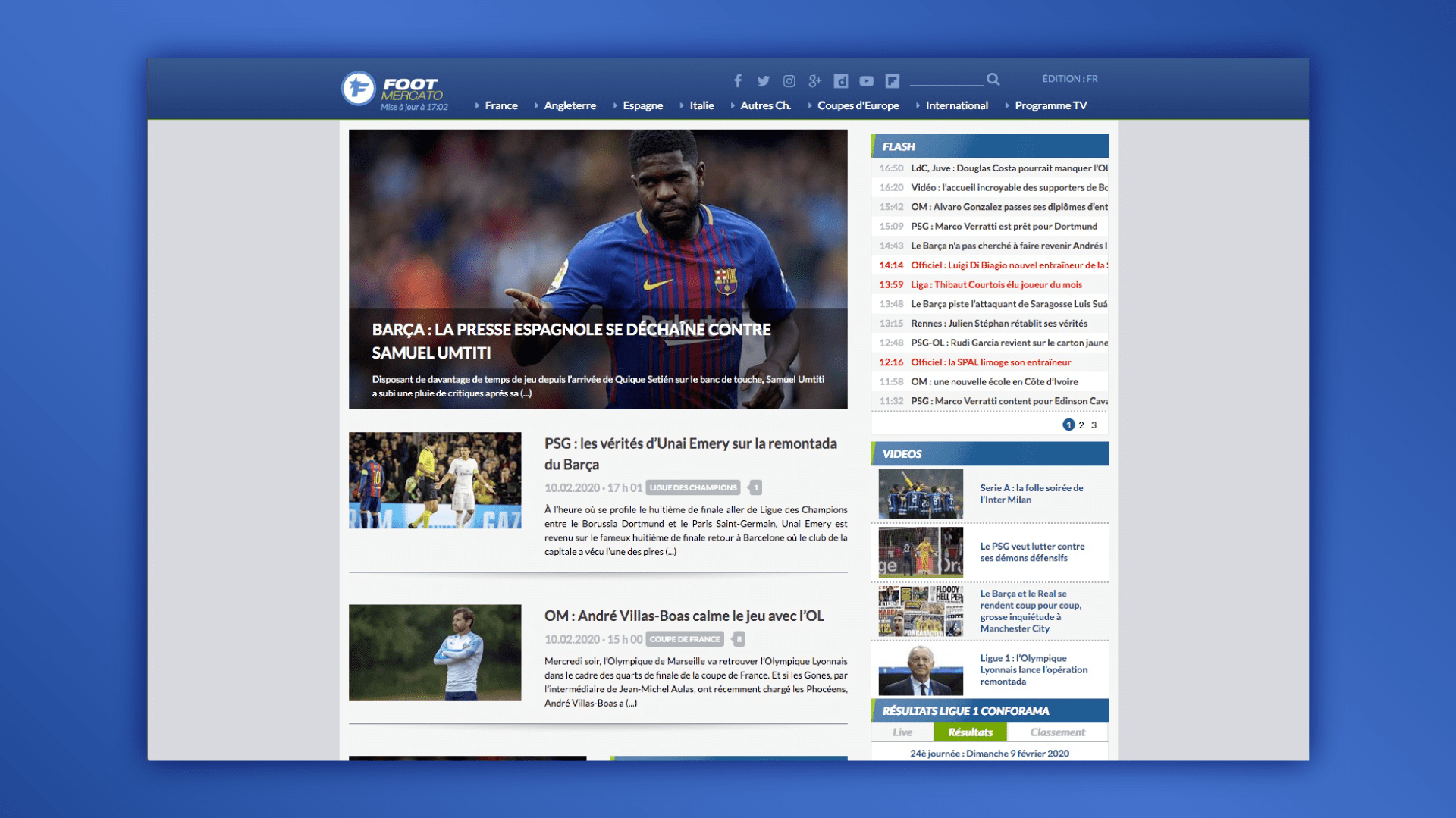Select flash pagination page 1
Viewport: 1456px width, 818px height.
point(1068,425)
